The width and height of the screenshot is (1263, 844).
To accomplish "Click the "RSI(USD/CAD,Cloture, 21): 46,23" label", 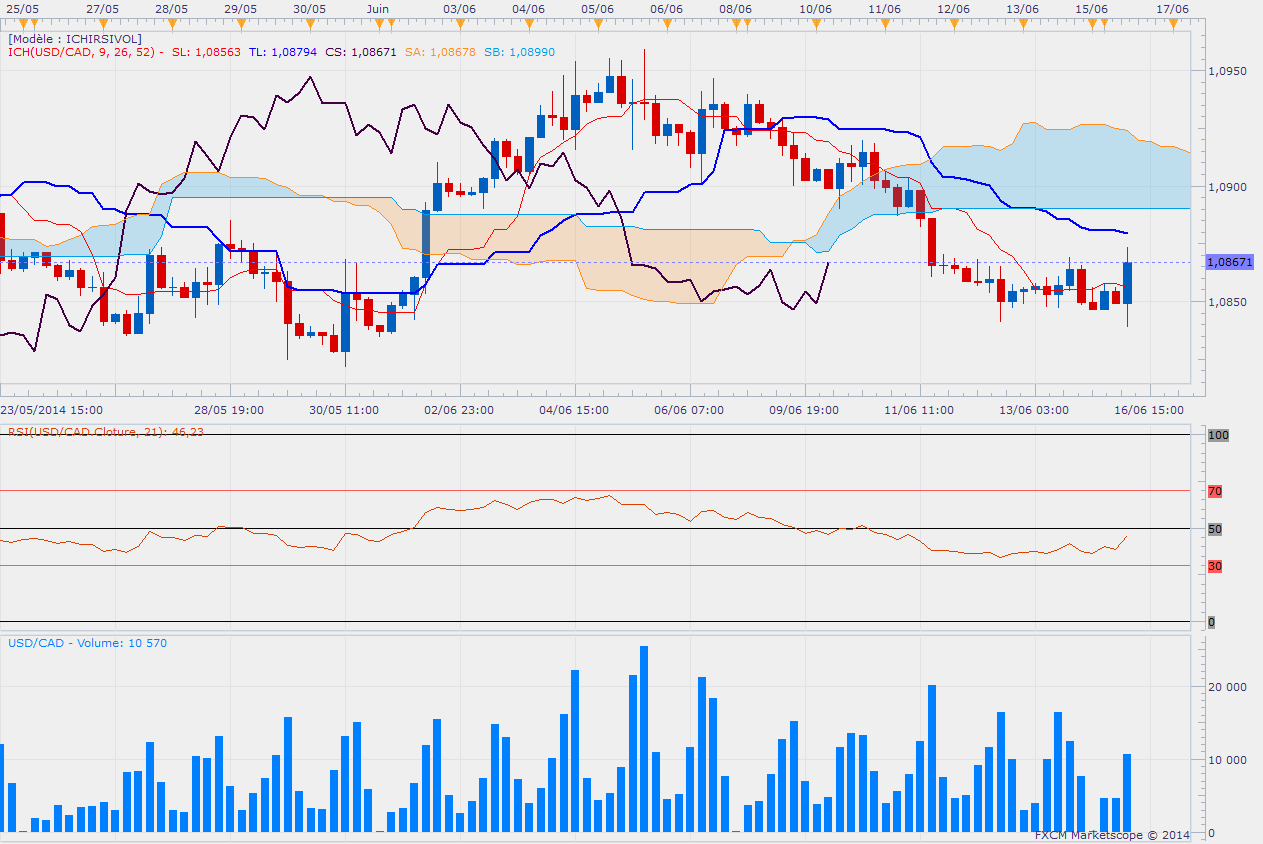I will (x=106, y=431).
